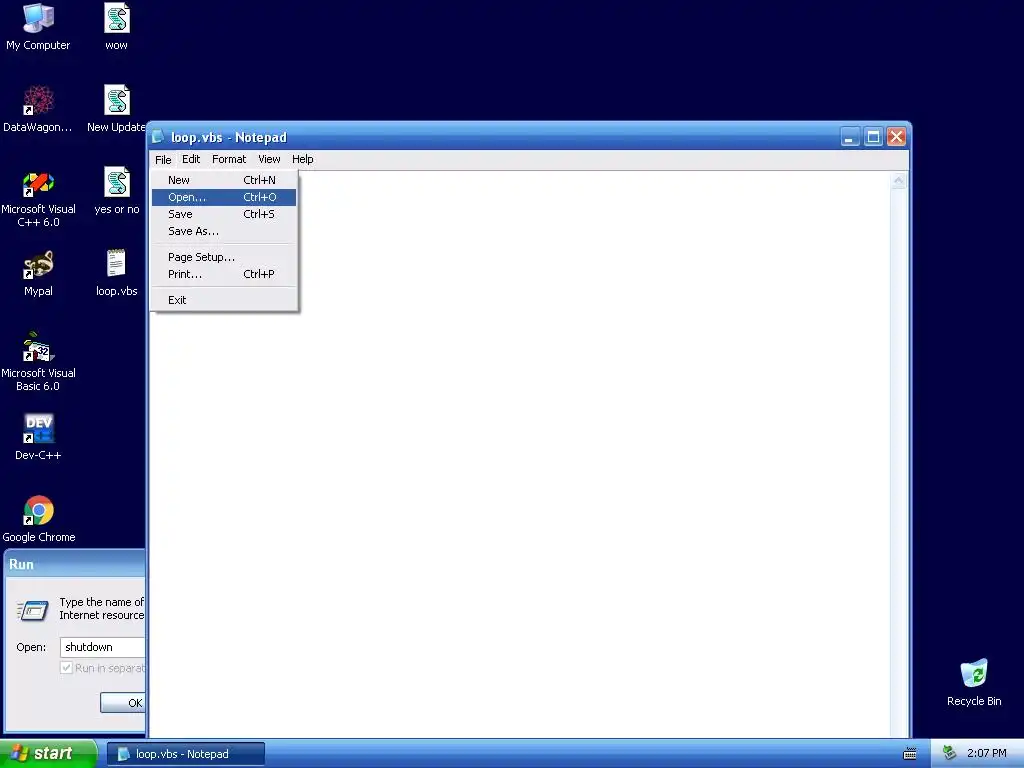Select Microsoft Visual Basic 6.0 icon
The image size is (1024, 768).
pos(38,361)
